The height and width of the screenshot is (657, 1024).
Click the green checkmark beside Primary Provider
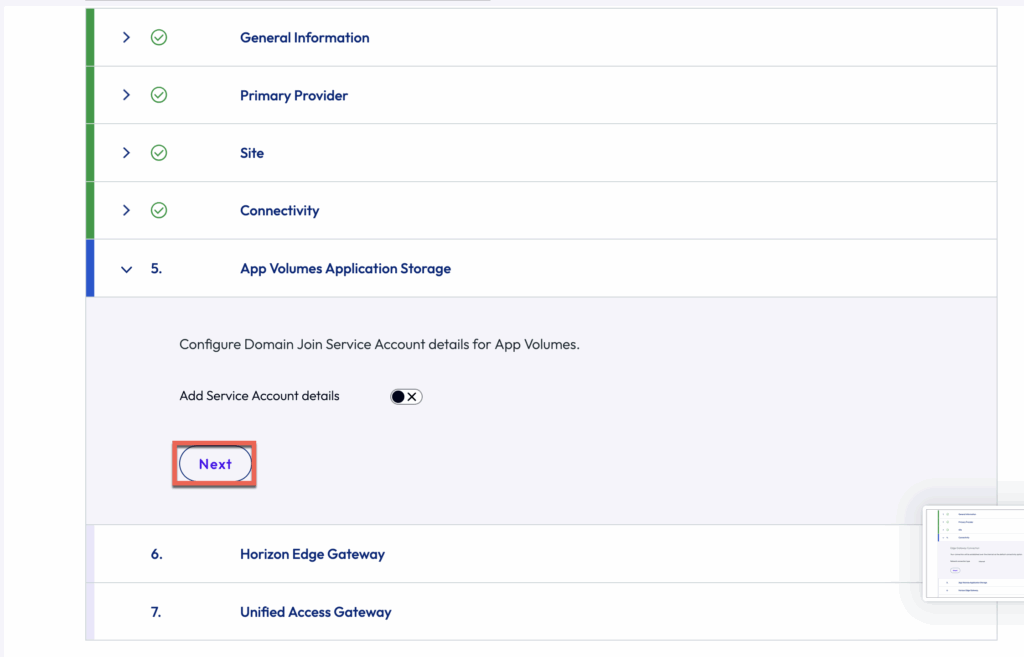158,96
